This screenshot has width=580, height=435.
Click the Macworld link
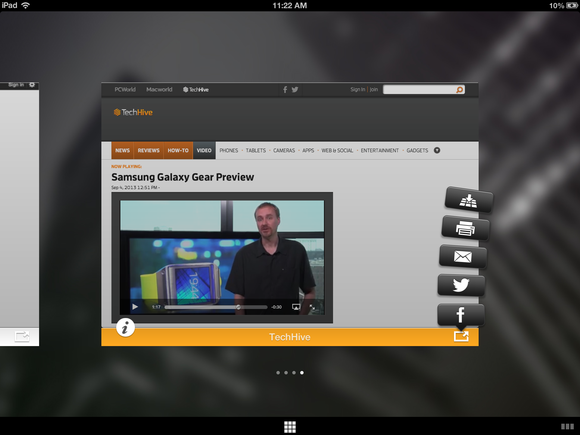pyautogui.click(x=159, y=90)
